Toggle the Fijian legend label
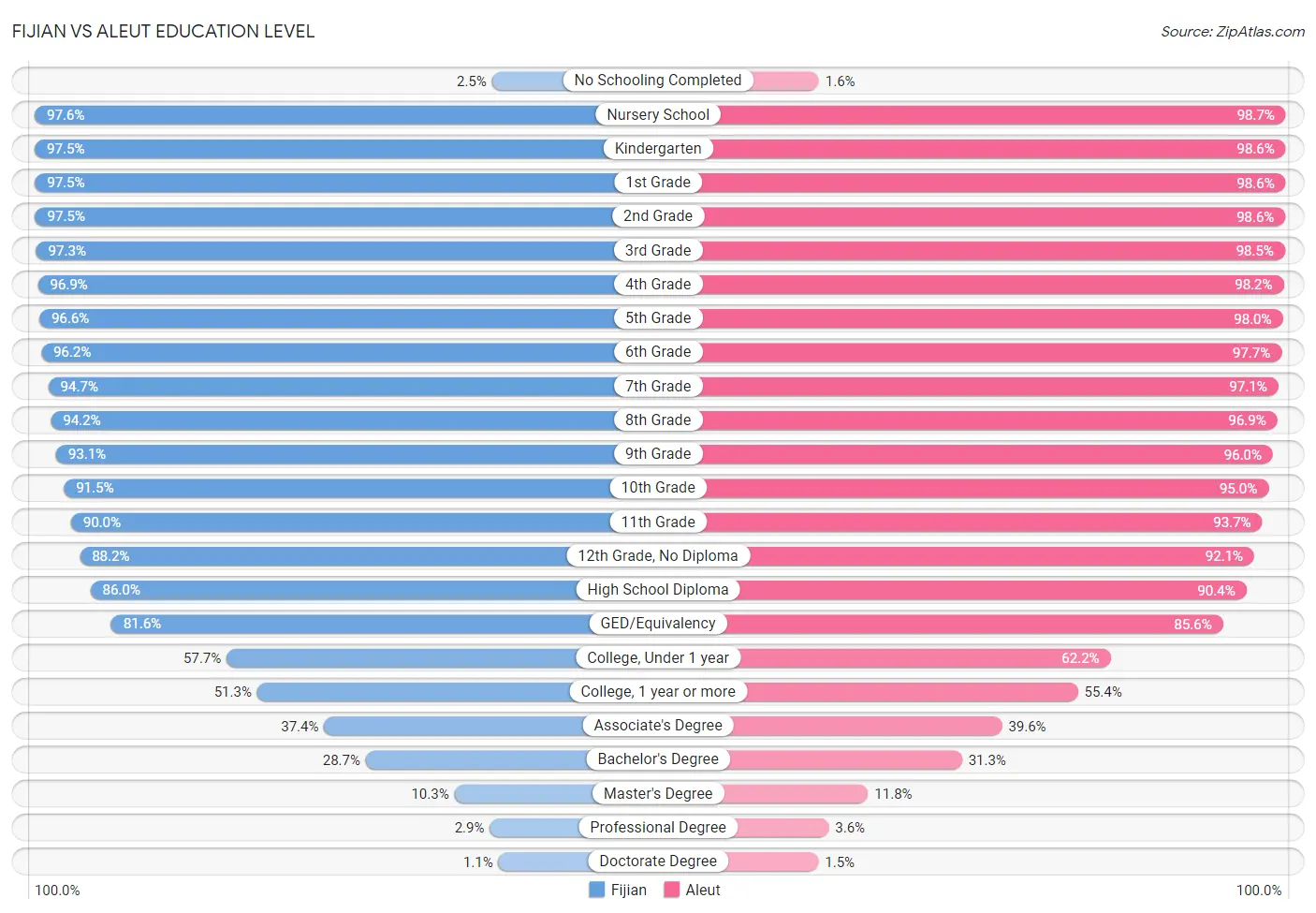 (x=629, y=890)
